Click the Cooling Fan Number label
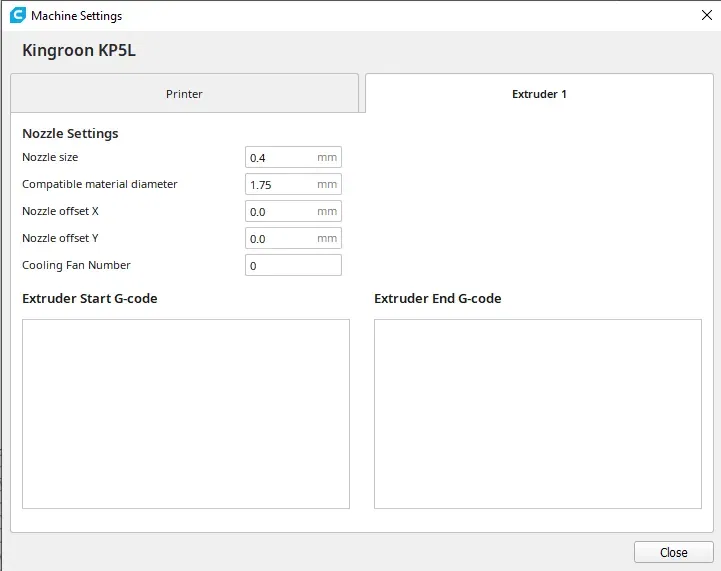Viewport: 721px width, 571px height. (76, 265)
